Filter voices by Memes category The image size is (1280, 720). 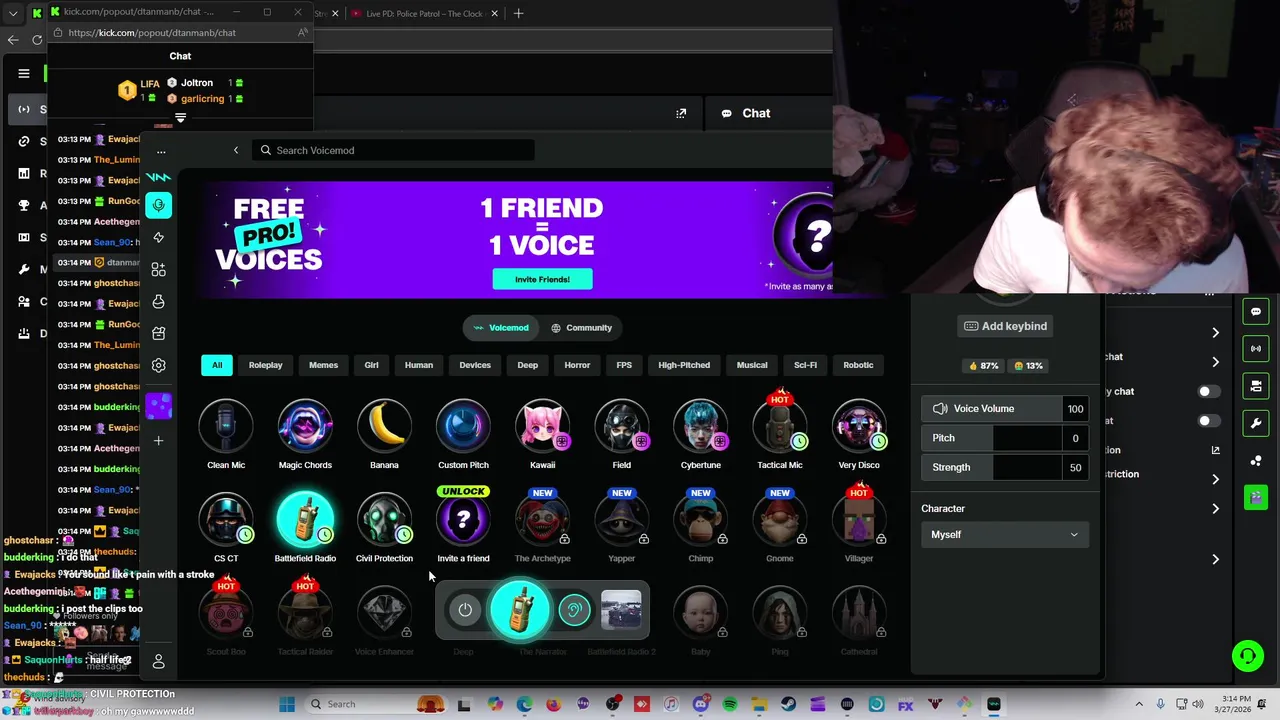coord(323,365)
